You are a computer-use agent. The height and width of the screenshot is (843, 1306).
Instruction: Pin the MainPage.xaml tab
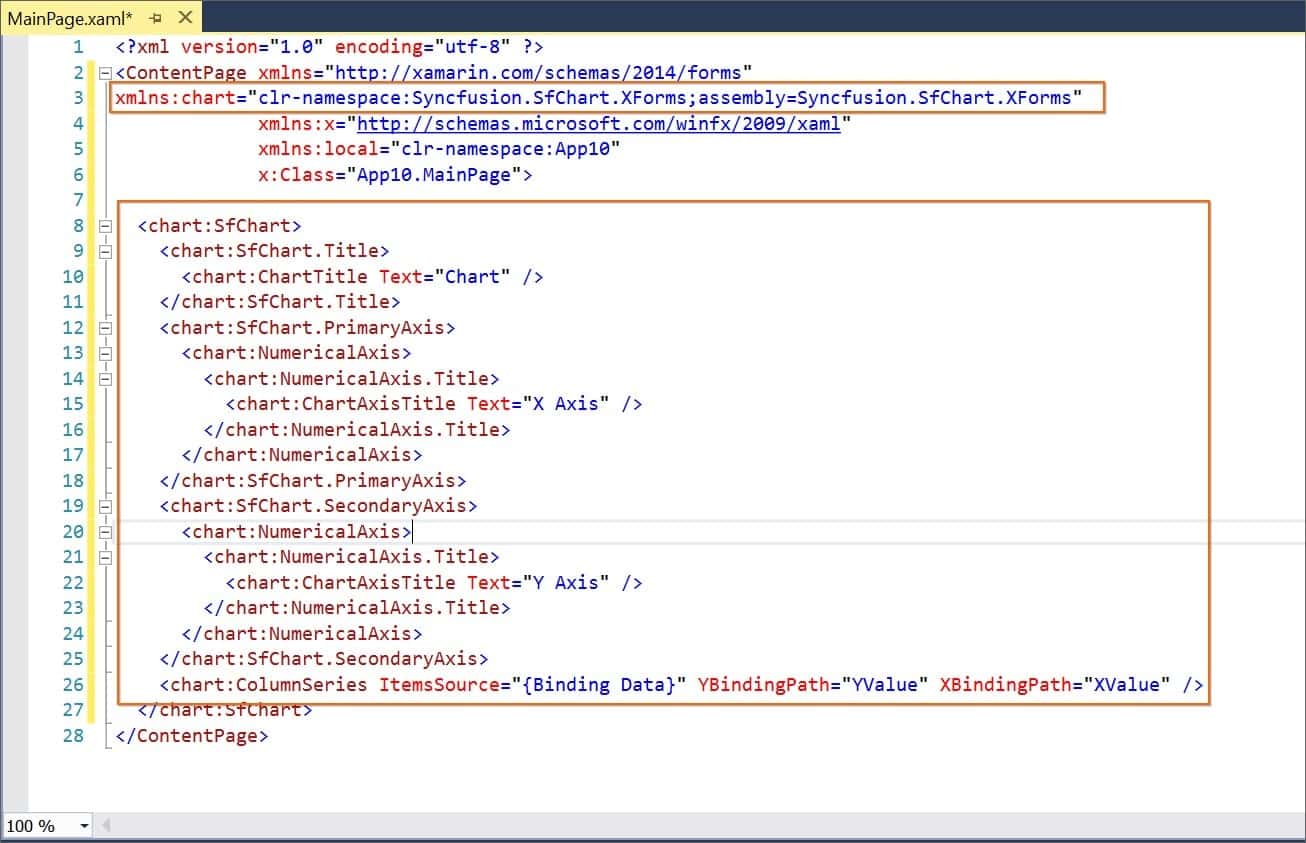pos(157,19)
